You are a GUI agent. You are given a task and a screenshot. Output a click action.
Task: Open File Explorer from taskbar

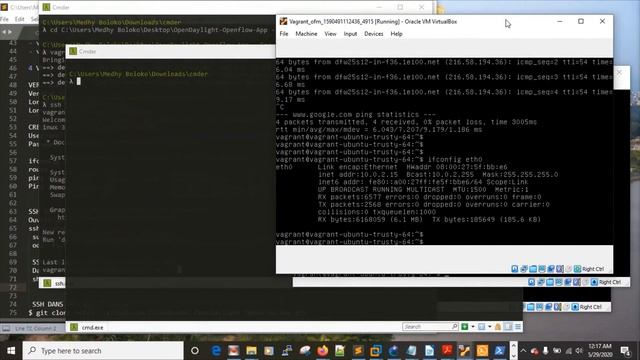click(x=251, y=351)
